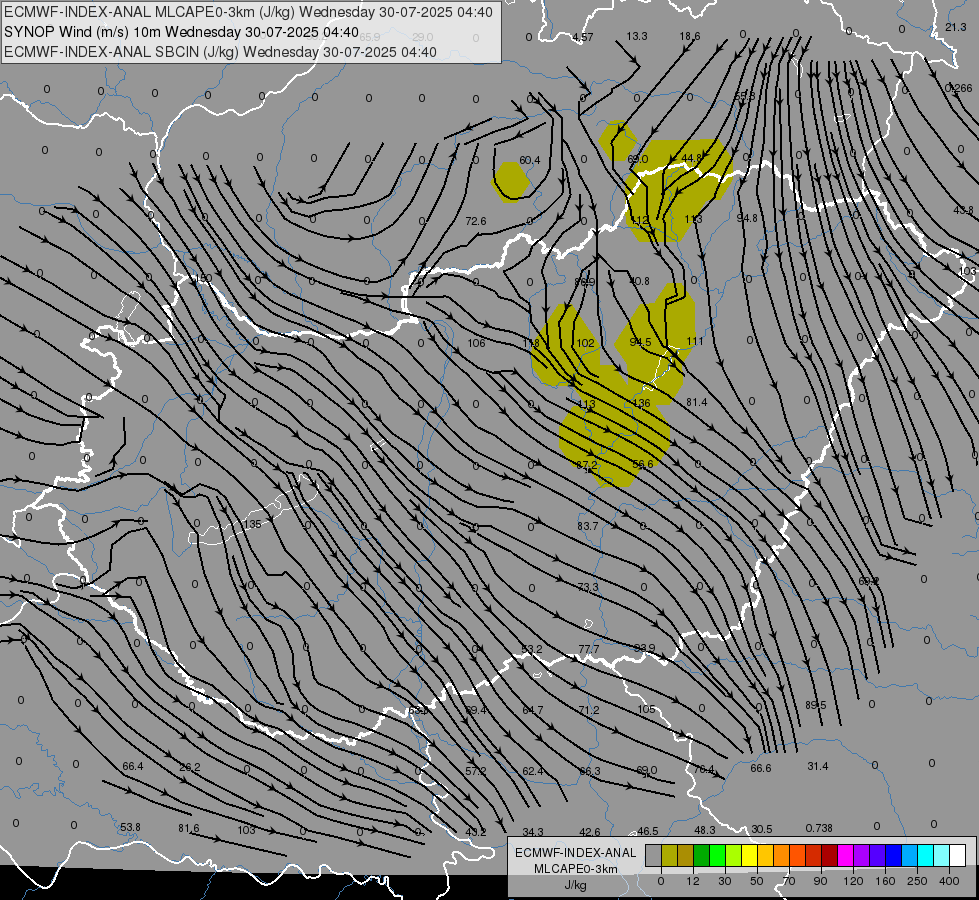Click the map value 72.6

tap(476, 221)
